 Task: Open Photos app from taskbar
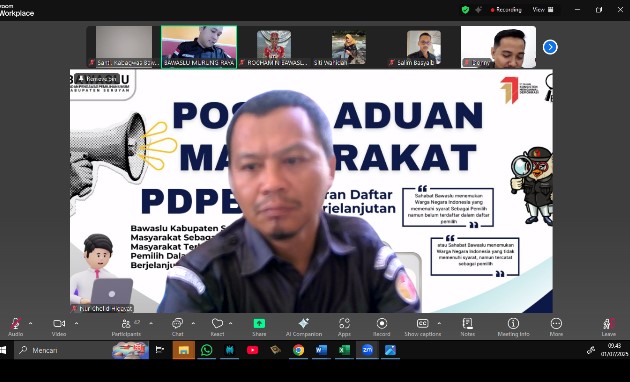[390, 350]
